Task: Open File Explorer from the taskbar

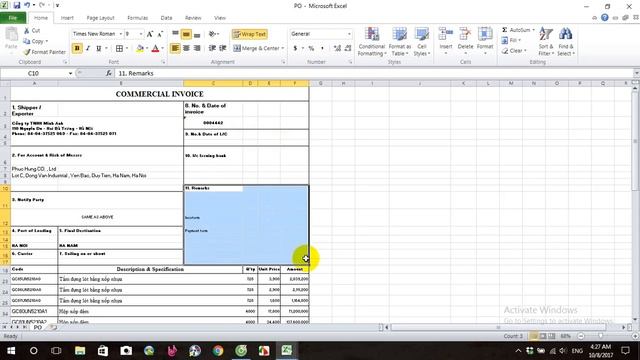Action: point(80,351)
